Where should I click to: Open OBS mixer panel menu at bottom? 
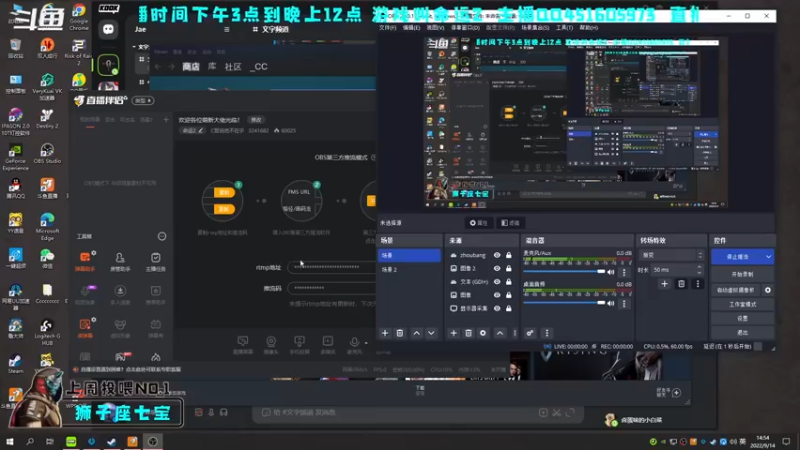pos(547,333)
